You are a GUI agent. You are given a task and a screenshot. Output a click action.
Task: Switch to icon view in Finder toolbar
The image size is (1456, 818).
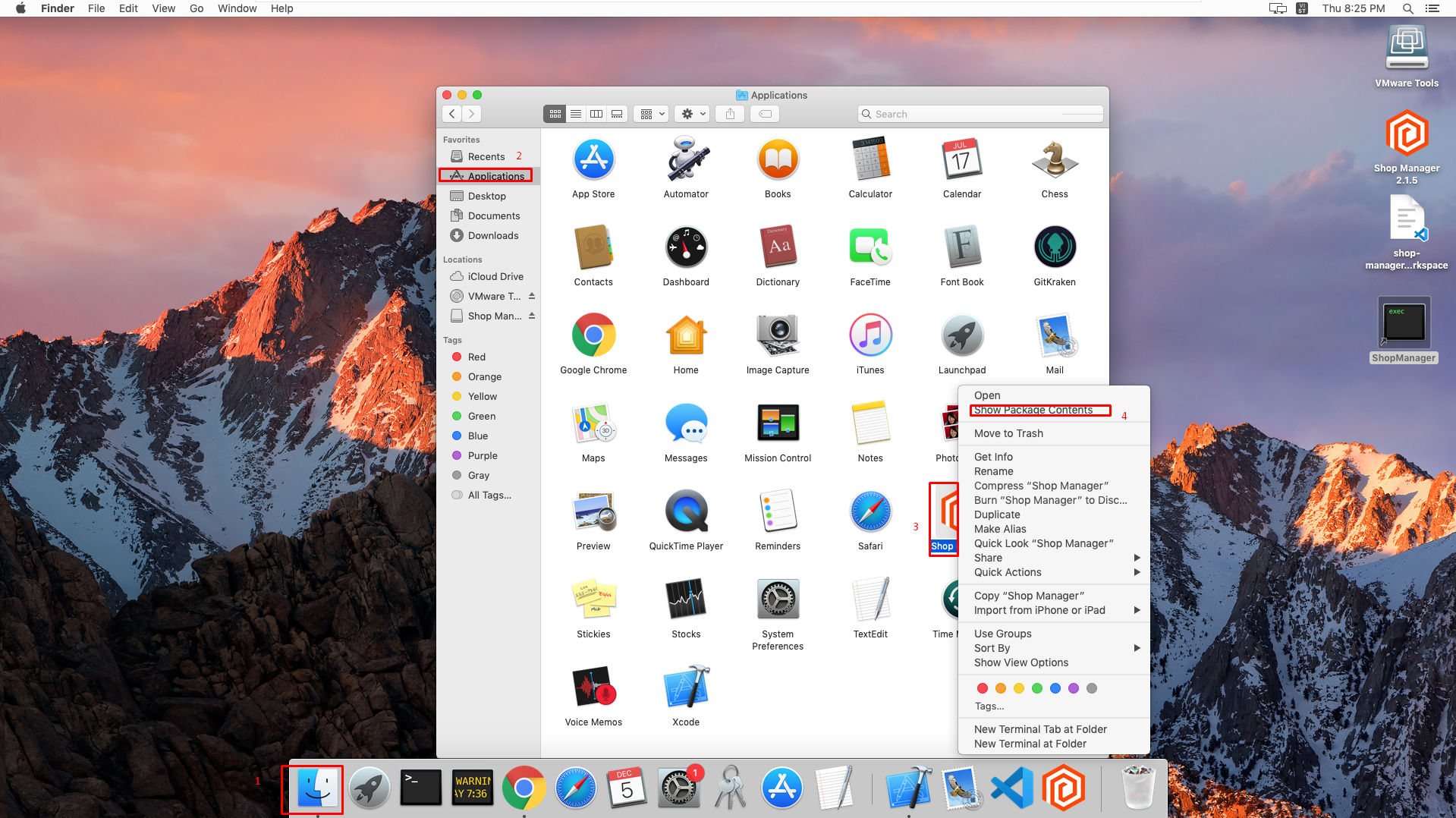point(555,114)
